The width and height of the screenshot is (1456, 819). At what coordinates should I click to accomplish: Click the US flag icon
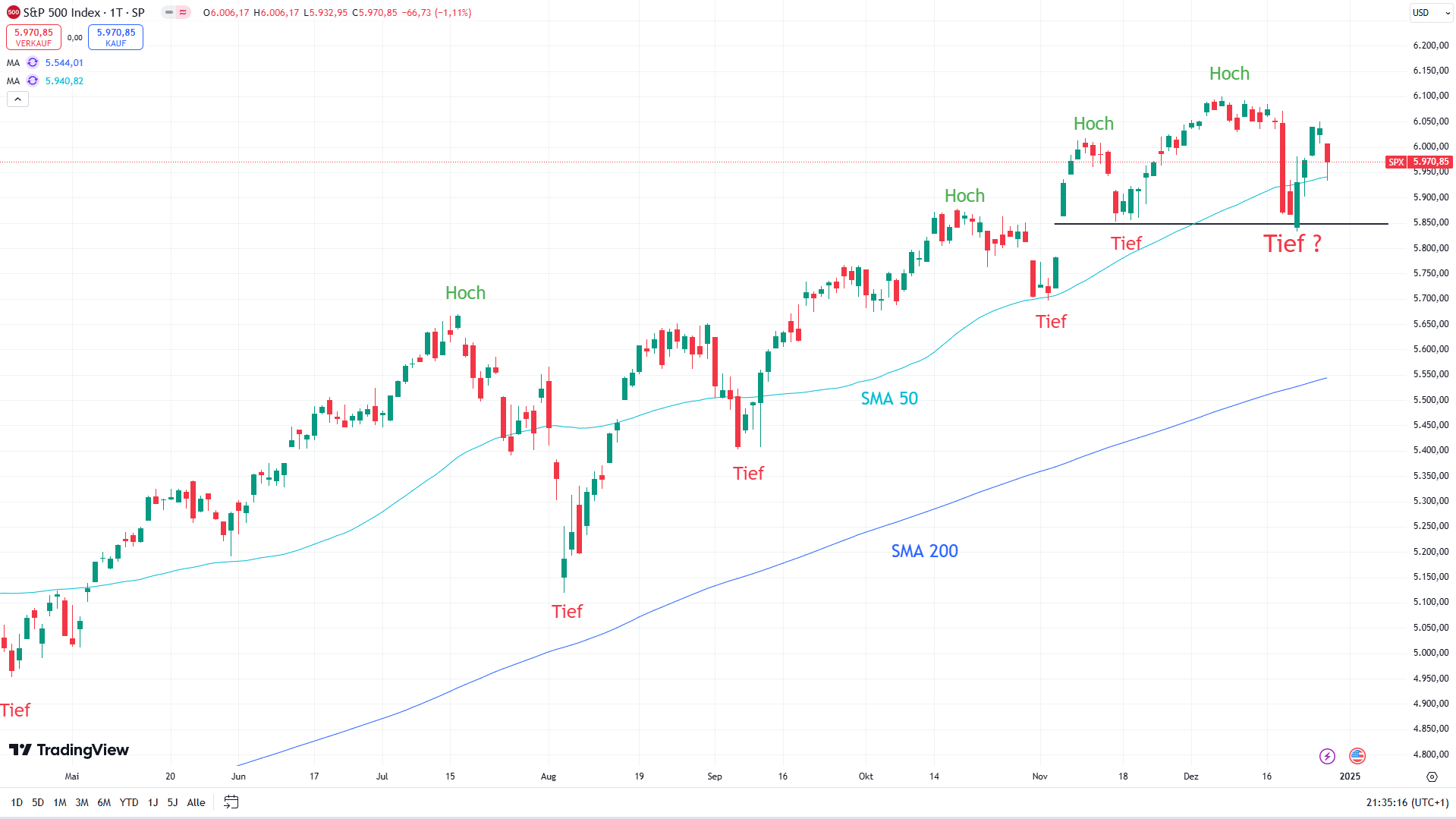pos(1357,756)
